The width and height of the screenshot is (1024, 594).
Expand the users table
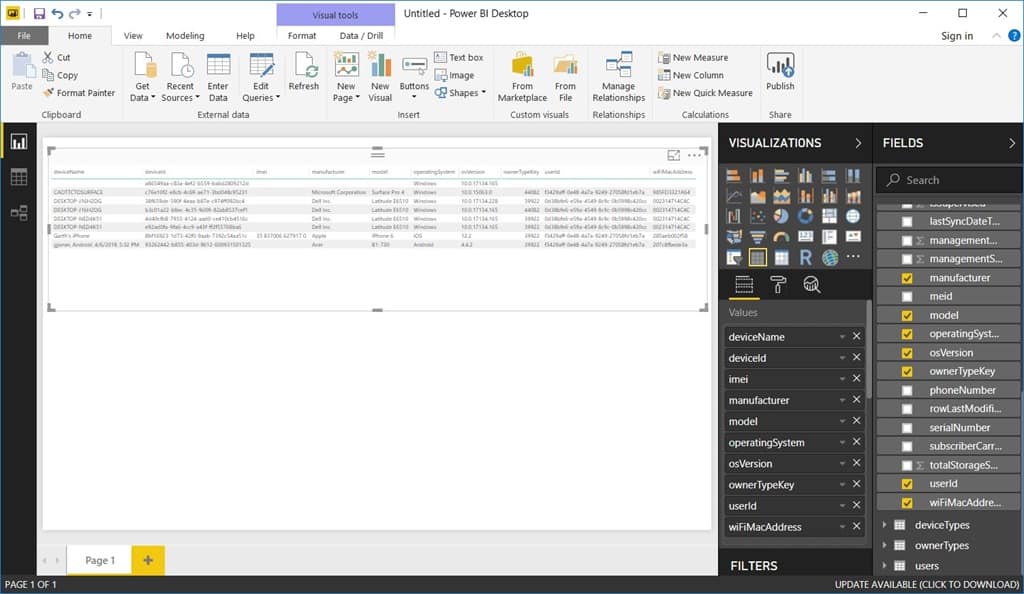coord(884,566)
